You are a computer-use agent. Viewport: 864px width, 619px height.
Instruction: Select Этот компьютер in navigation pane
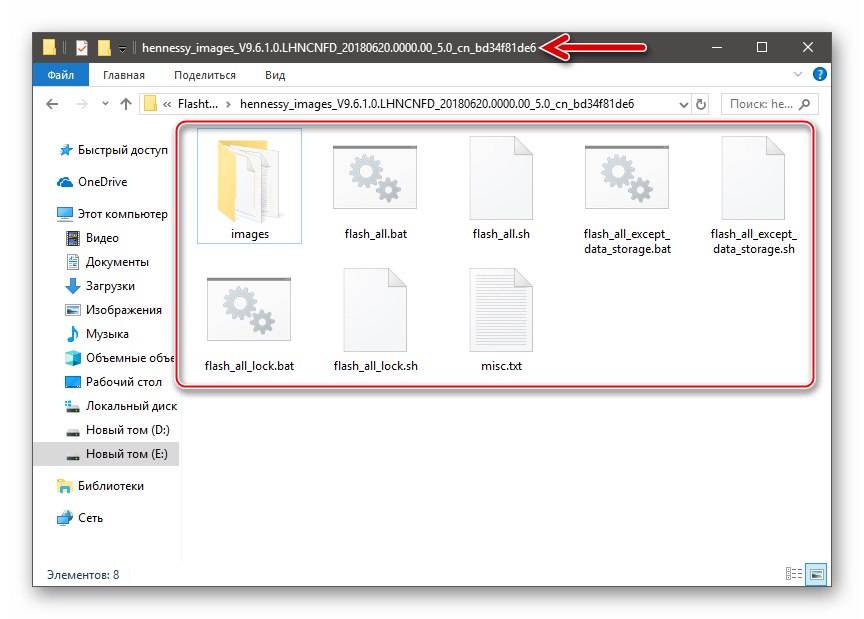(112, 214)
